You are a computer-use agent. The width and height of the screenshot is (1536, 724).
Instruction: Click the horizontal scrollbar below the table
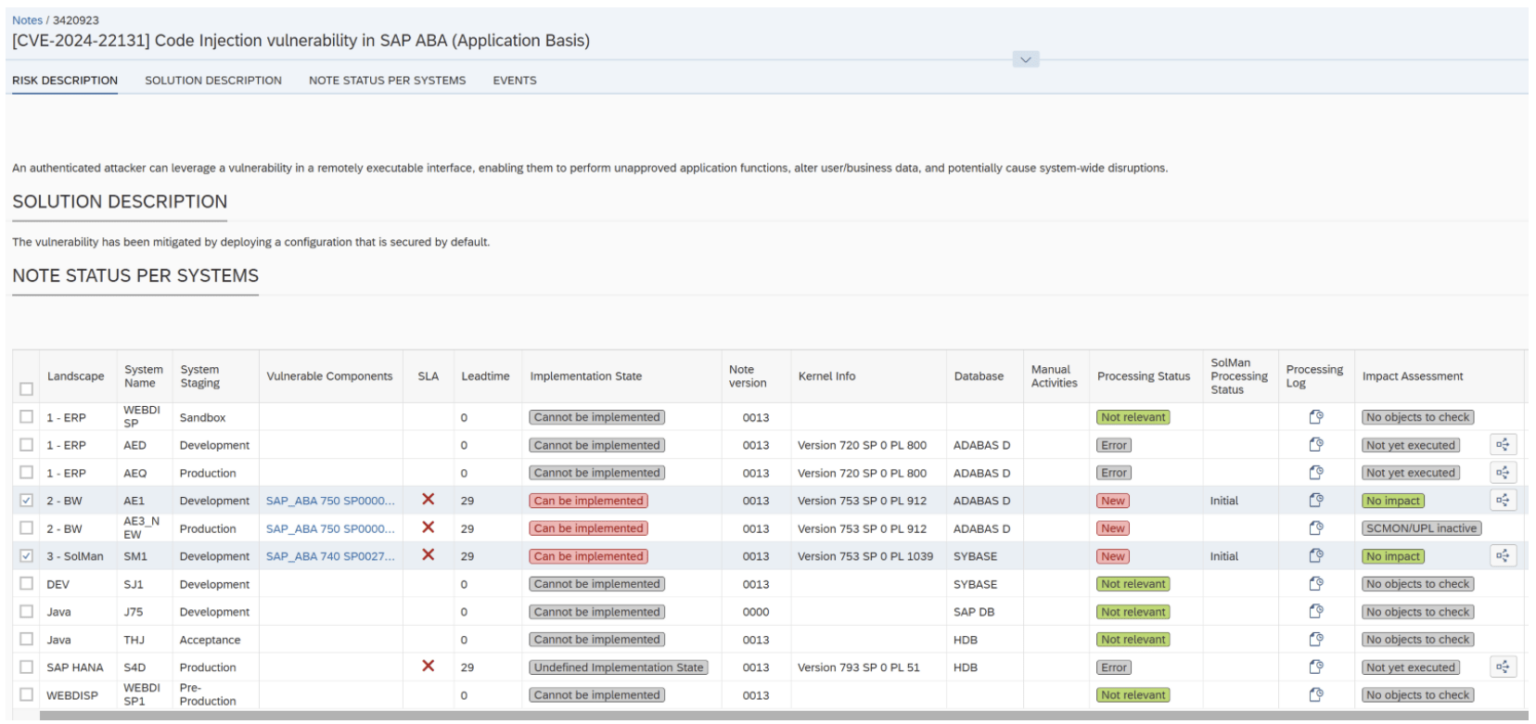[700, 713]
